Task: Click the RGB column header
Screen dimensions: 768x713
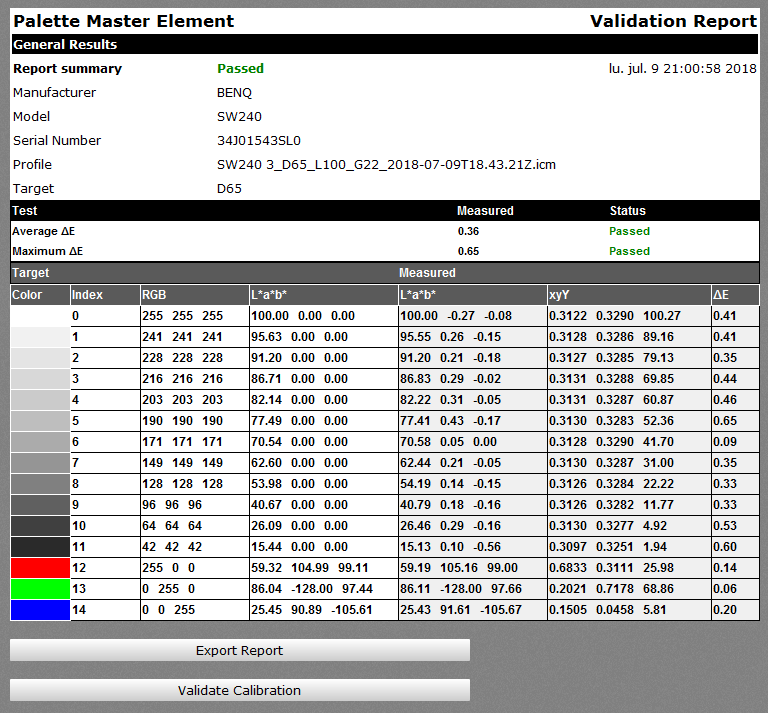Action: (154, 295)
